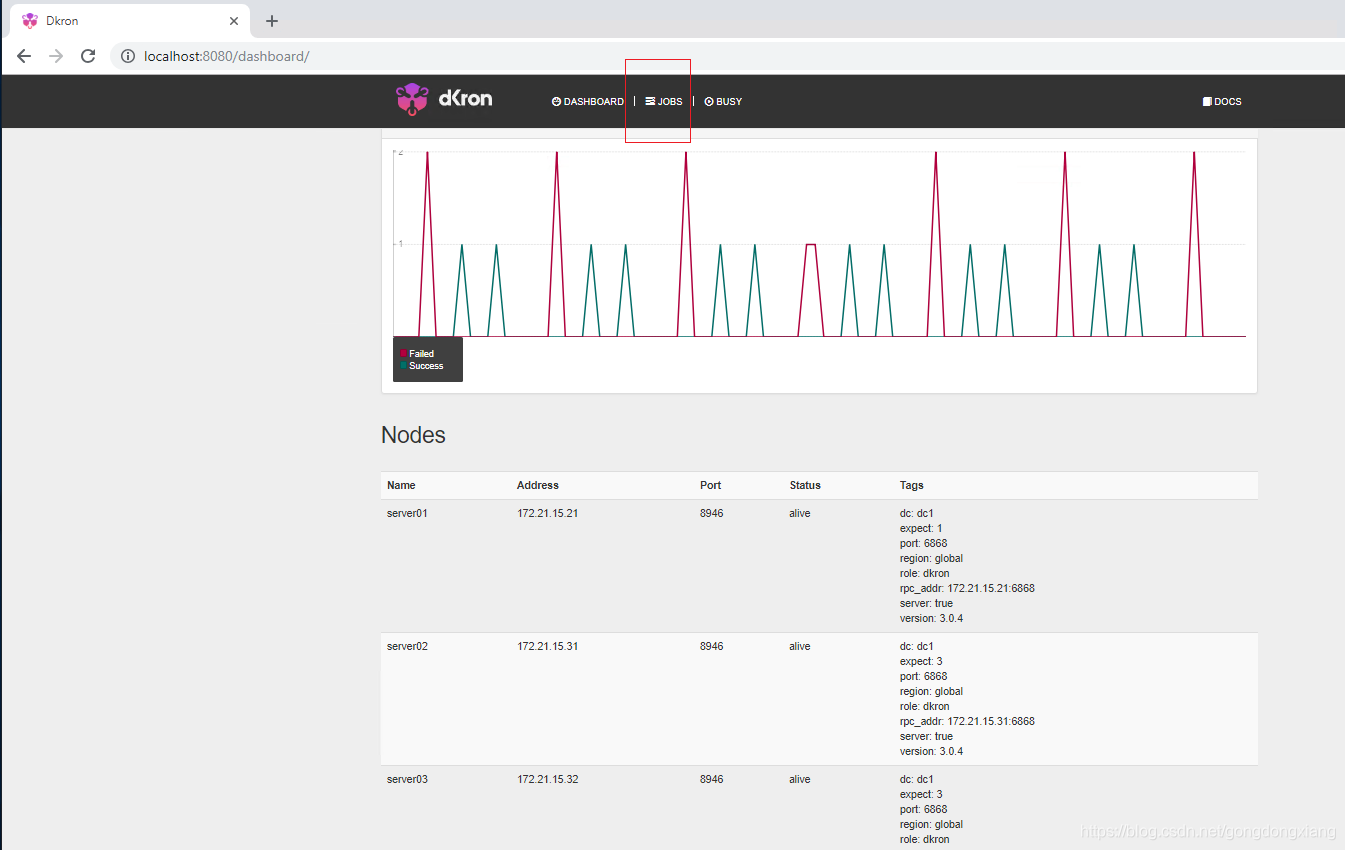The image size is (1345, 850).
Task: Click the Jobs list icon in navbar
Action: [650, 102]
